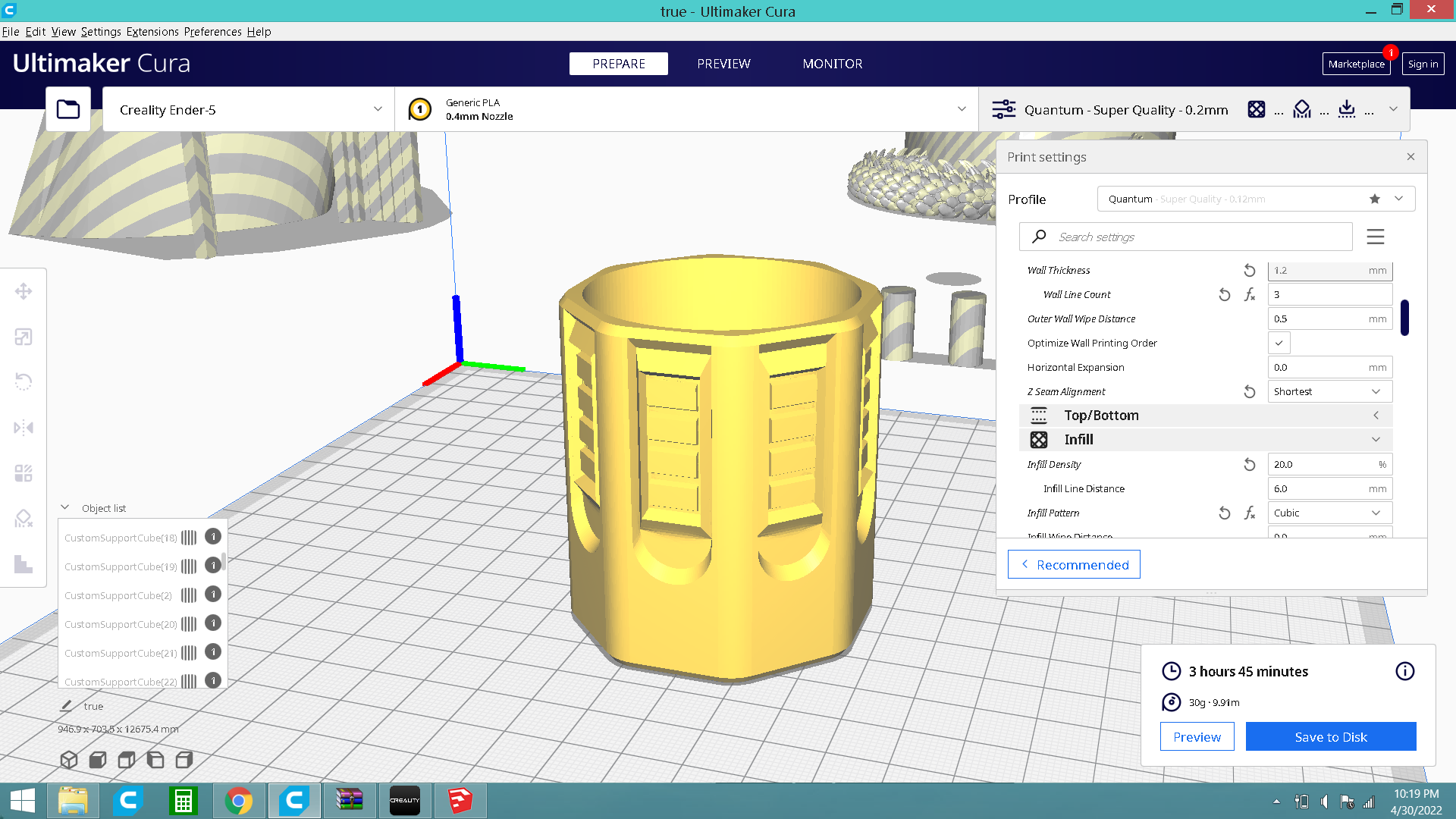This screenshot has height=819, width=1456.
Task: Open the Z Seam Alignment Shortest dropdown
Action: pyautogui.click(x=1329, y=392)
